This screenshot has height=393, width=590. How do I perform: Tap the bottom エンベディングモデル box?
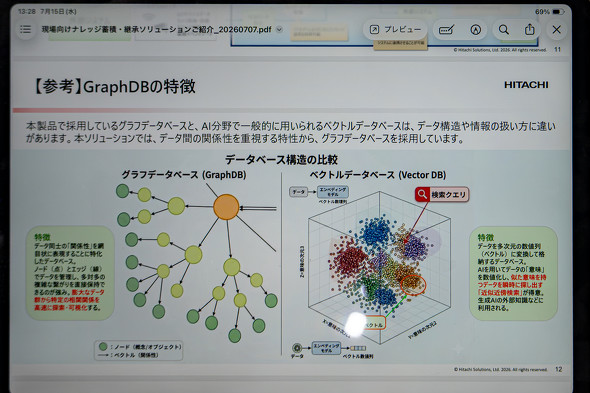click(x=326, y=348)
